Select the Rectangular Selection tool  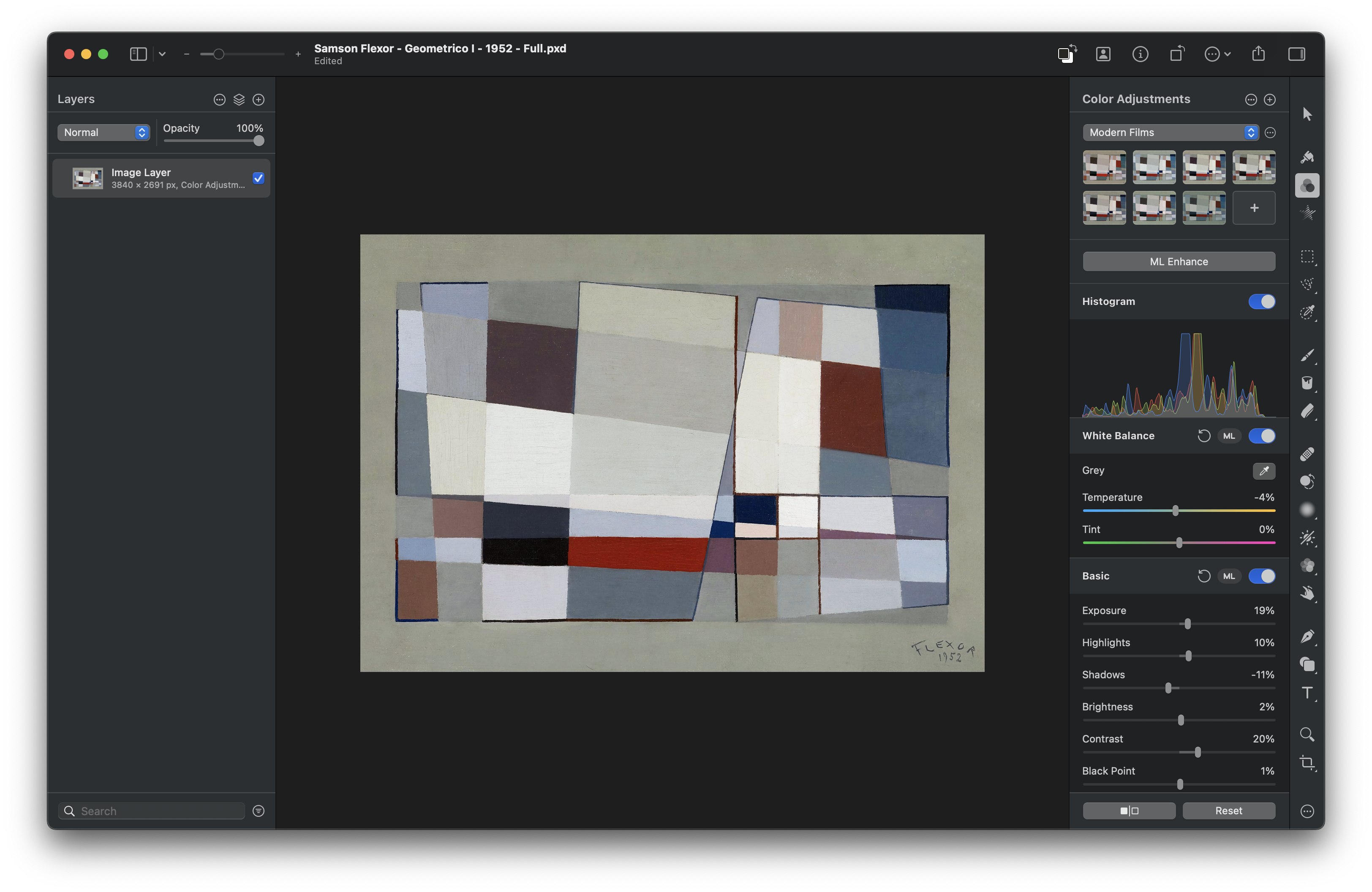[x=1307, y=256]
